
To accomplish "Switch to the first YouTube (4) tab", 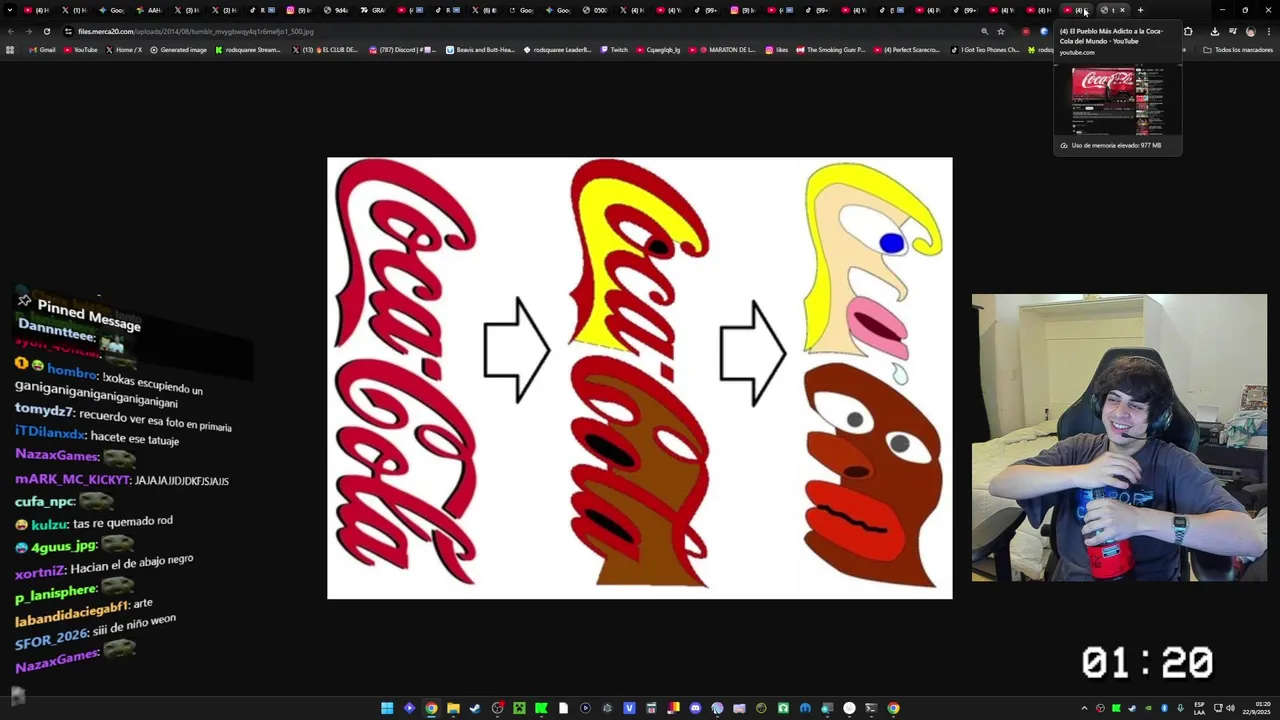I will [x=36, y=10].
